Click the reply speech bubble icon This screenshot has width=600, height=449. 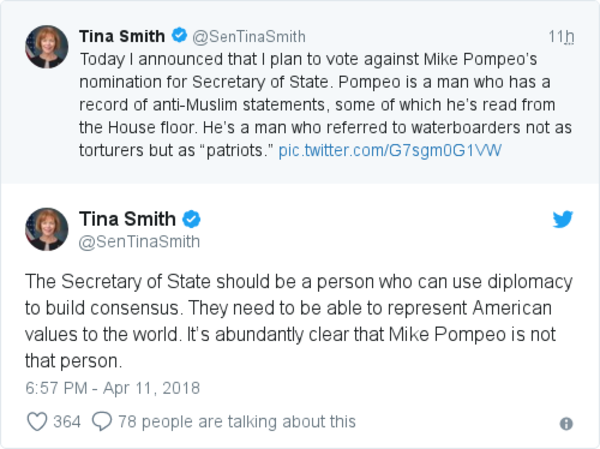(101, 422)
